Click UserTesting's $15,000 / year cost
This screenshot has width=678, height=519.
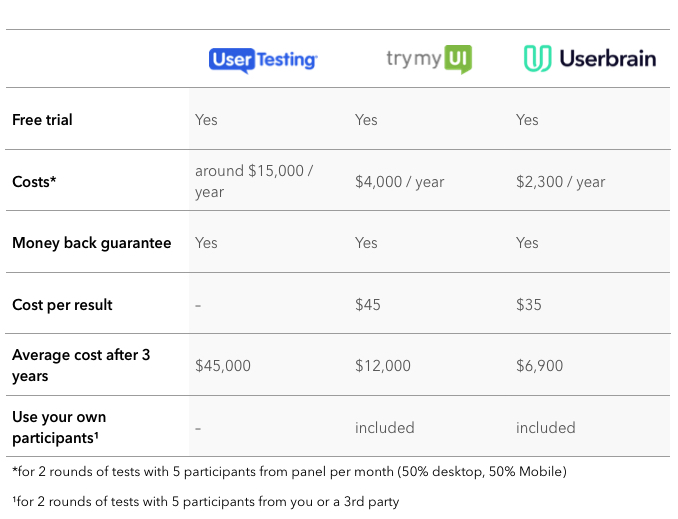click(x=254, y=181)
